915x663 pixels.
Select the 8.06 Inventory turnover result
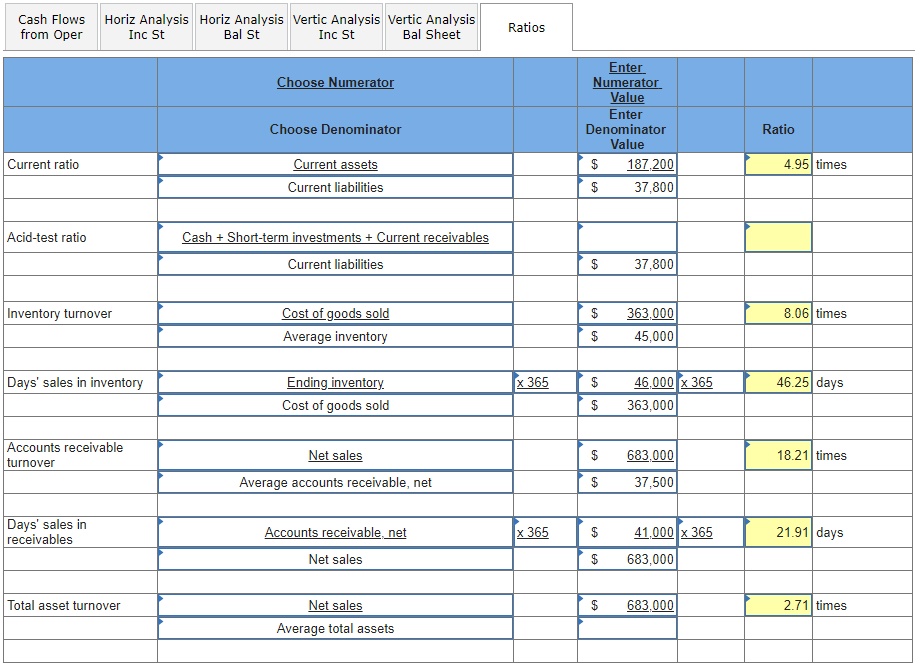point(778,313)
